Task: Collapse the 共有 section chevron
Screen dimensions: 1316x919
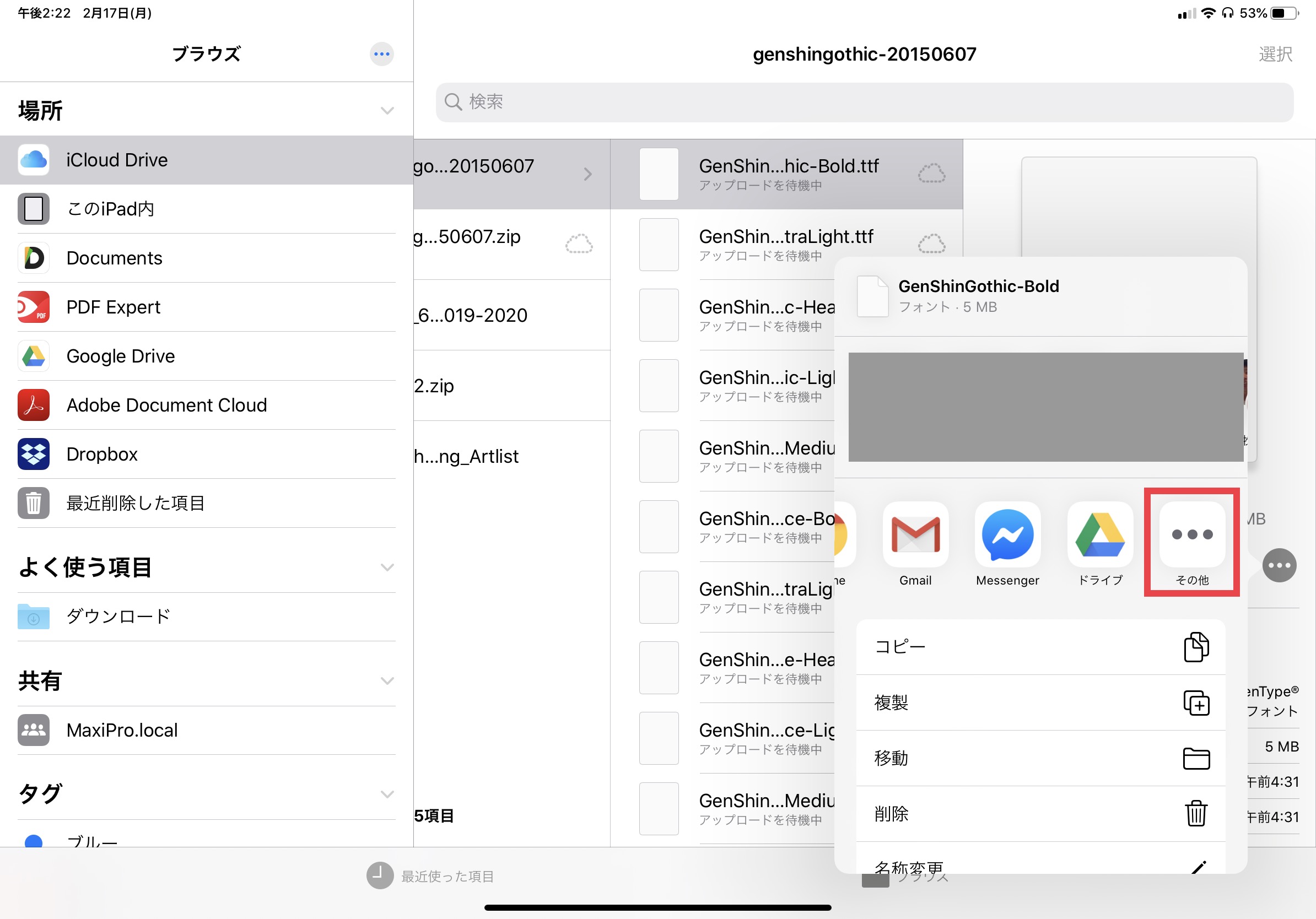Action: (387, 680)
